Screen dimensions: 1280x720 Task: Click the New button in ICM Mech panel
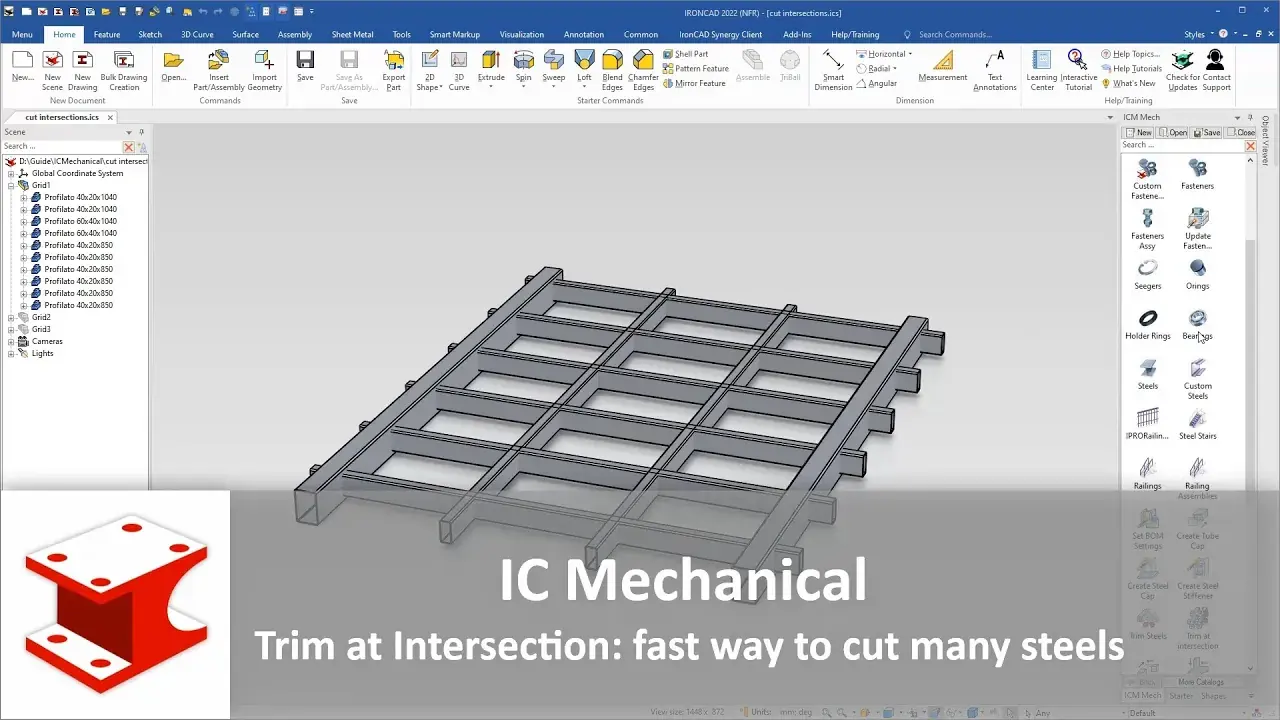click(1139, 132)
